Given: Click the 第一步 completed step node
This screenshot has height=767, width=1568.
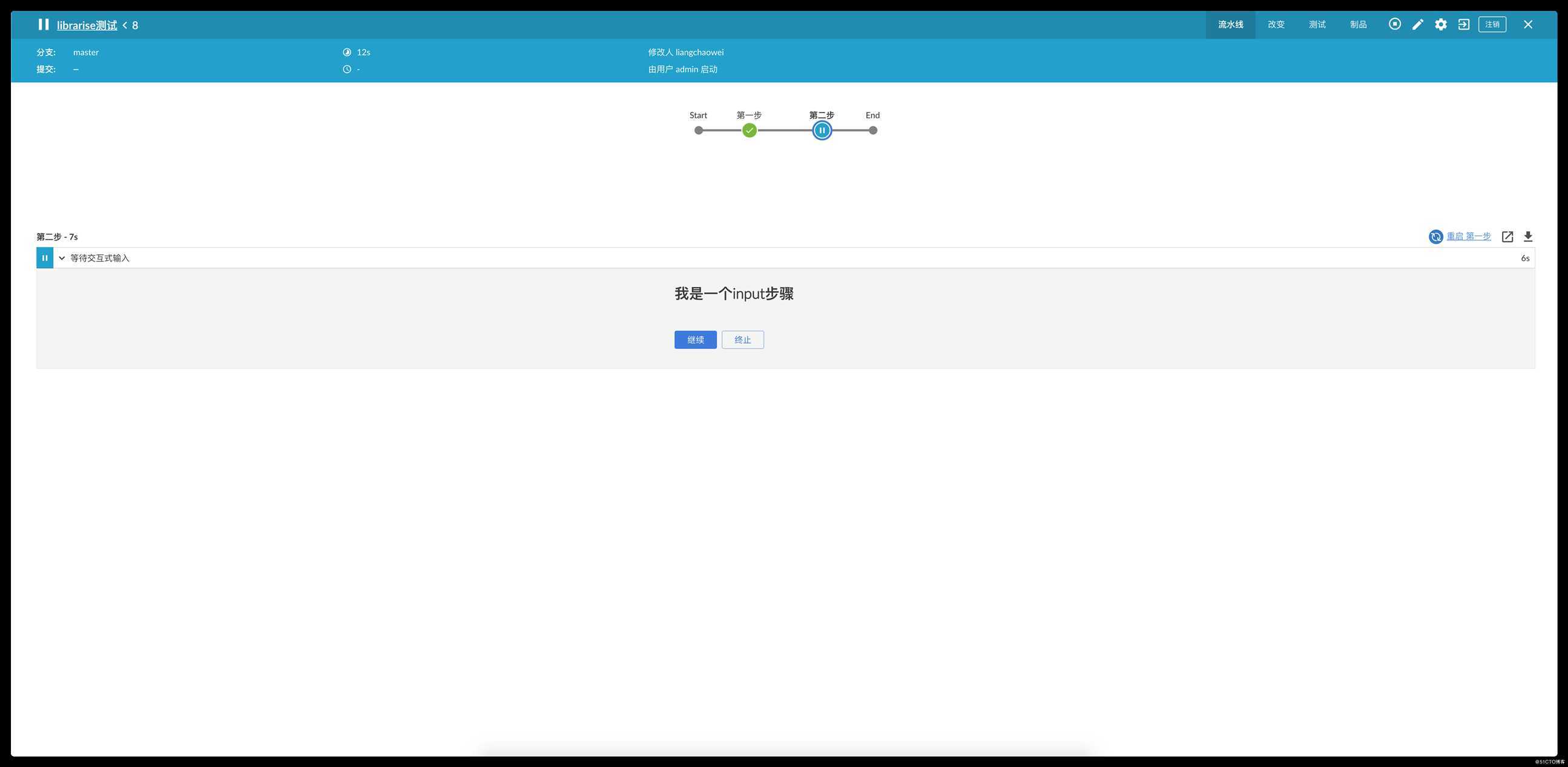Looking at the screenshot, I should 749,130.
